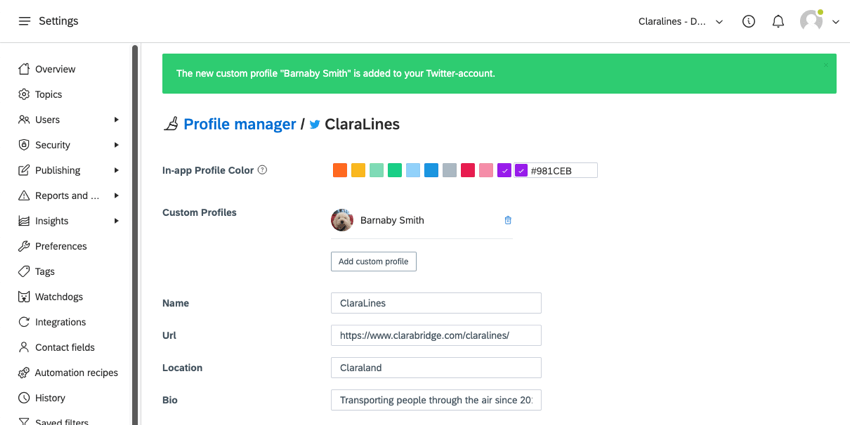Click the Integrations refresh icon

coord(23,322)
